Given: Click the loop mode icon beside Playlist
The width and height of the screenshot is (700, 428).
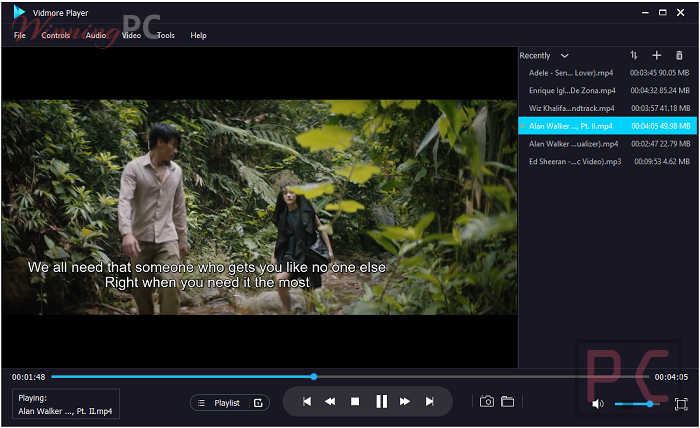Looking at the screenshot, I should 258,403.
